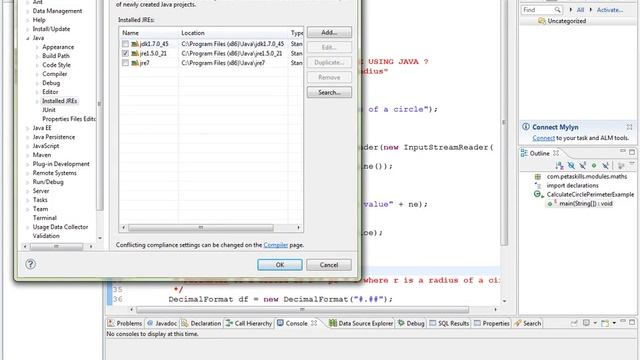The height and width of the screenshot is (360, 640).
Task: Click the Mylyn info icon
Action: pos(526,127)
